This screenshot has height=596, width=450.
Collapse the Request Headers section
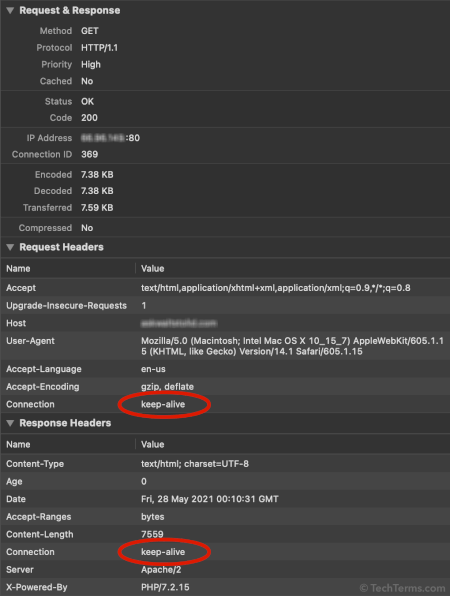(x=10, y=247)
